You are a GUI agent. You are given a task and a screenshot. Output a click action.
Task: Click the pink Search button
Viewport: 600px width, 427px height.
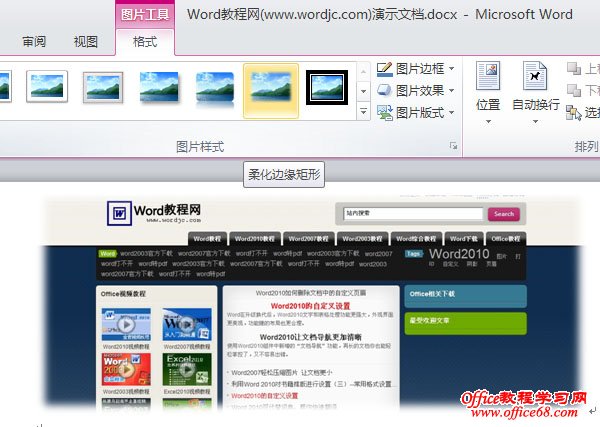[x=504, y=214]
